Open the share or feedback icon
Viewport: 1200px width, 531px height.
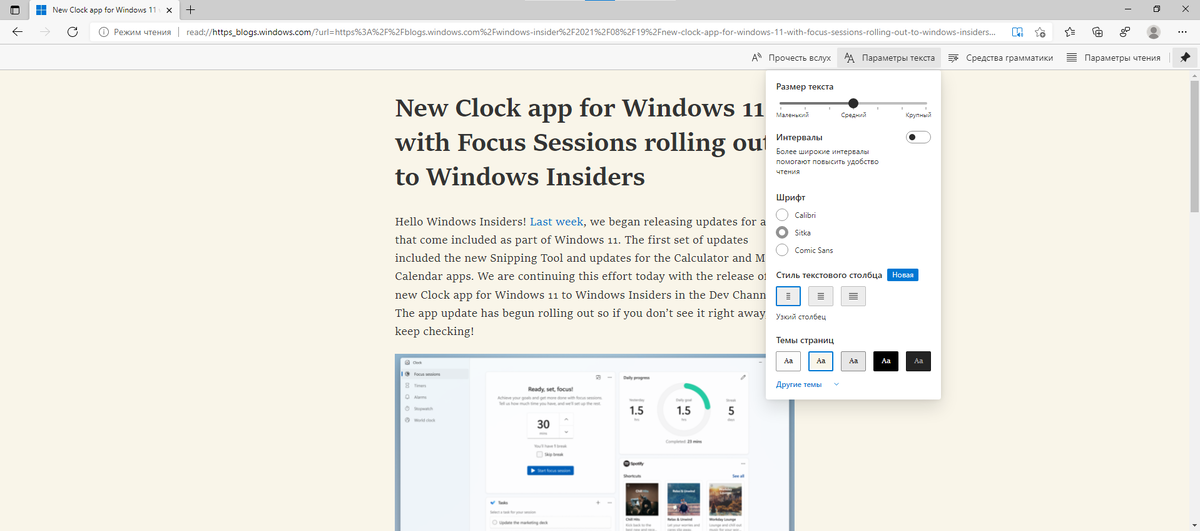[x=1125, y=32]
